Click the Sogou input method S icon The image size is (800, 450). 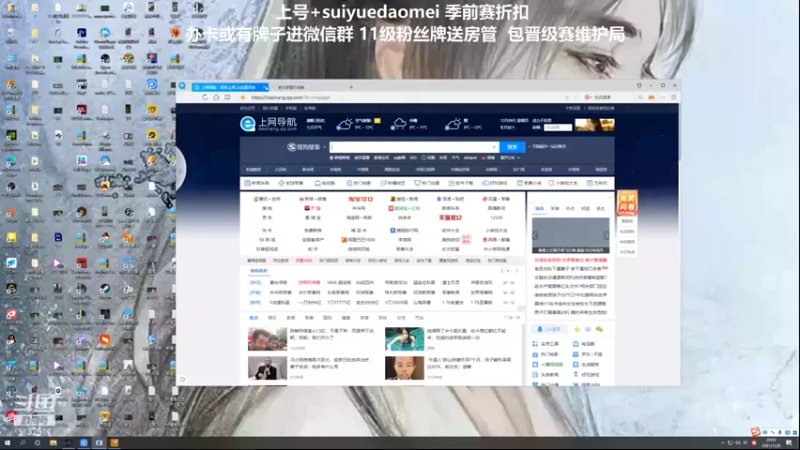click(756, 432)
